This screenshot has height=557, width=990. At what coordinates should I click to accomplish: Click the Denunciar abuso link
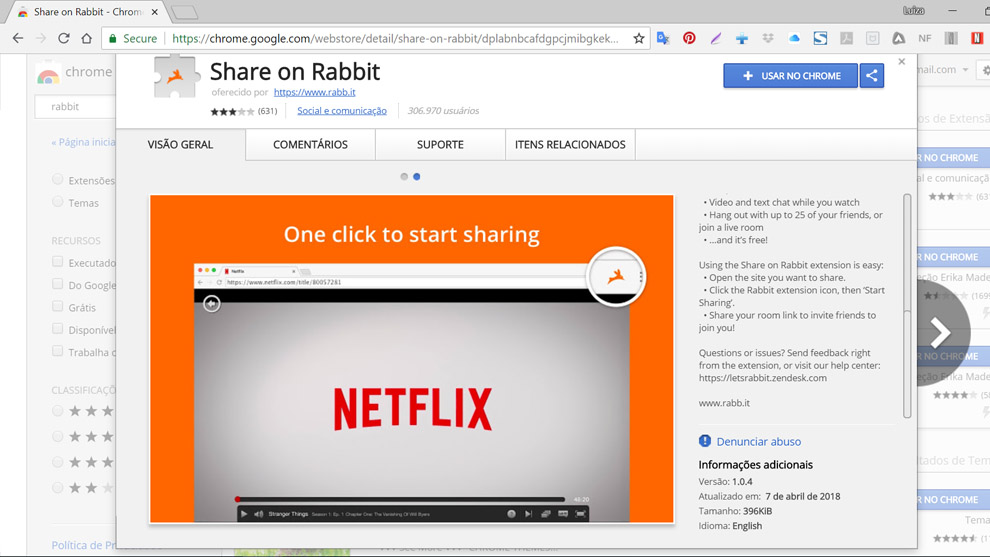pyautogui.click(x=758, y=441)
